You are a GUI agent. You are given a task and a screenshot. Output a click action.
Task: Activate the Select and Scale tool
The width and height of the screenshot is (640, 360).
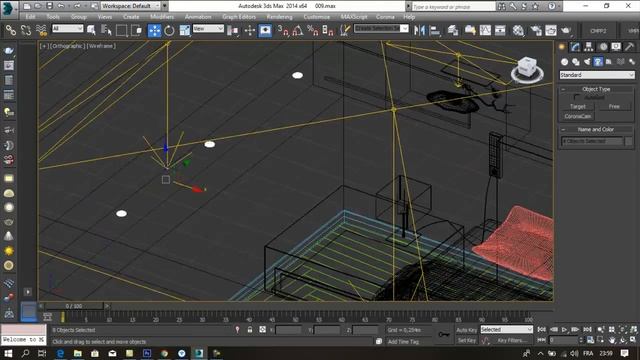[x=185, y=30]
